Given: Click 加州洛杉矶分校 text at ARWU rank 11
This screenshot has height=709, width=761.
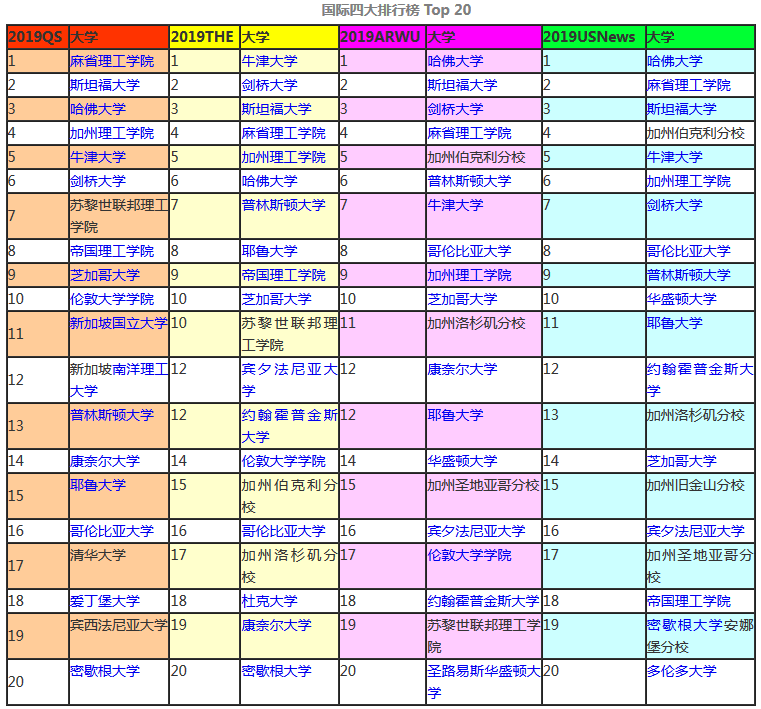Looking at the screenshot, I should pyautogui.click(x=476, y=323).
